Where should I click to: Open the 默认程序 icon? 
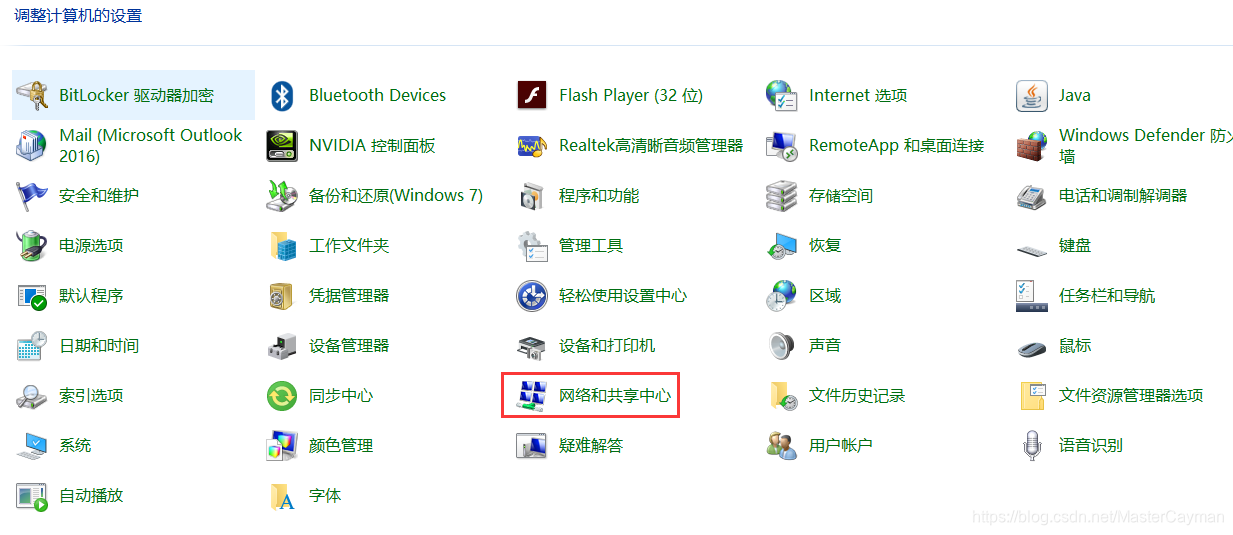click(32, 296)
